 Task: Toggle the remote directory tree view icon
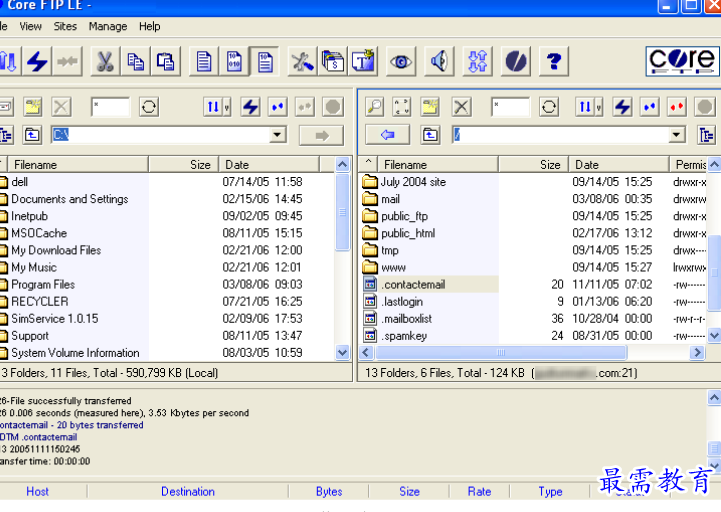pos(706,135)
